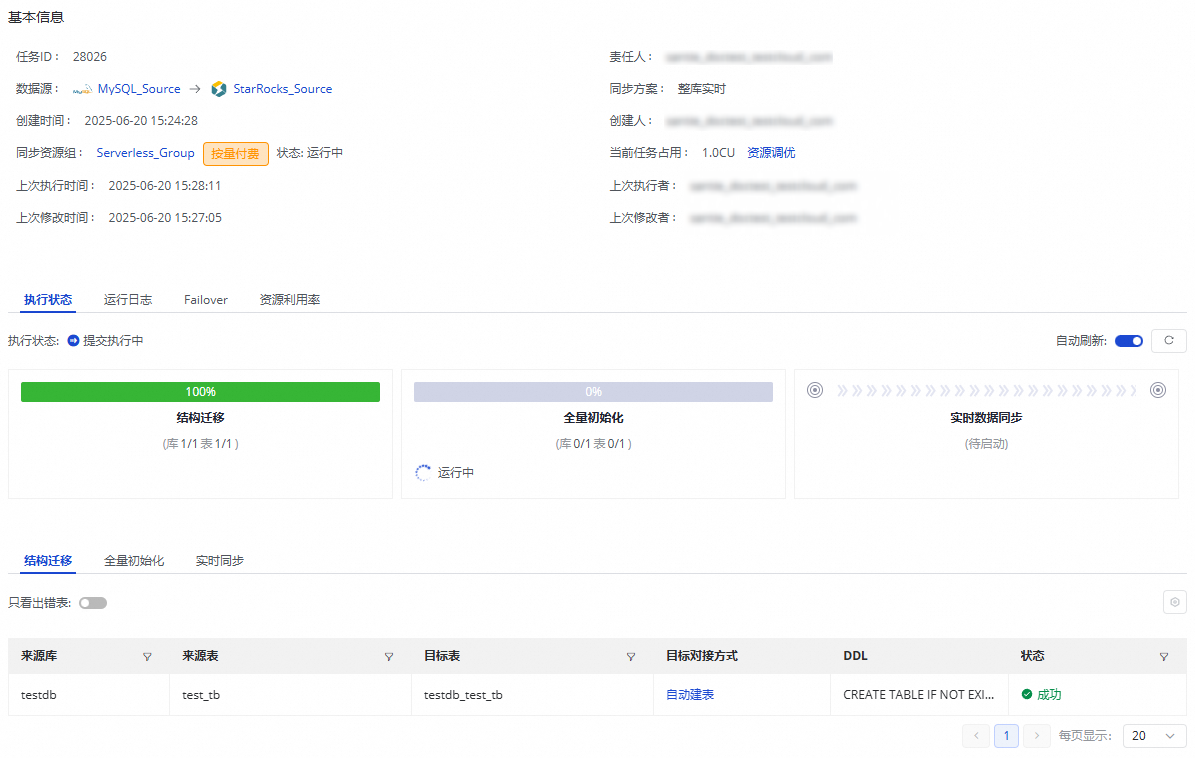This screenshot has width=1195, height=758.
Task: Click the 状态: 运行中 status text
Action: pos(309,153)
